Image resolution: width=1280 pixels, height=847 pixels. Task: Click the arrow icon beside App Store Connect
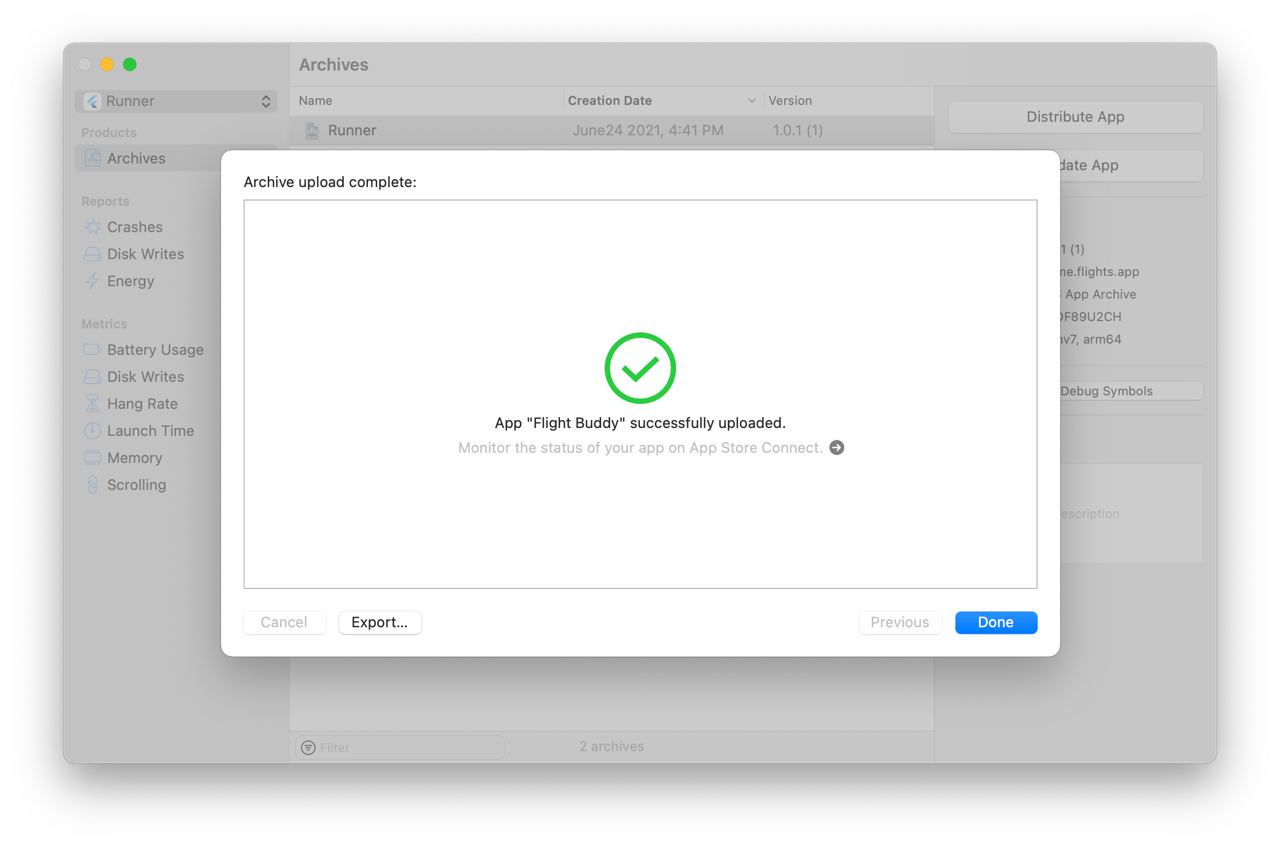[x=837, y=448]
